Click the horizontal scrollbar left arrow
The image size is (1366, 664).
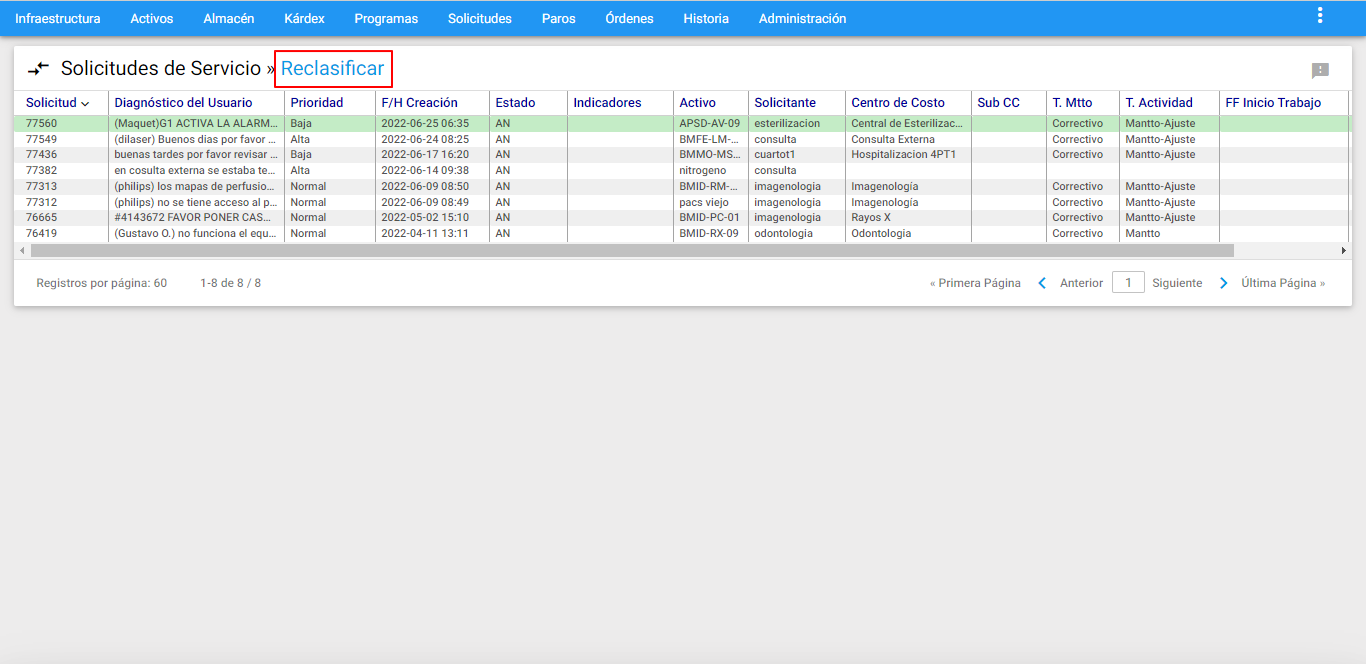pyautogui.click(x=22, y=250)
